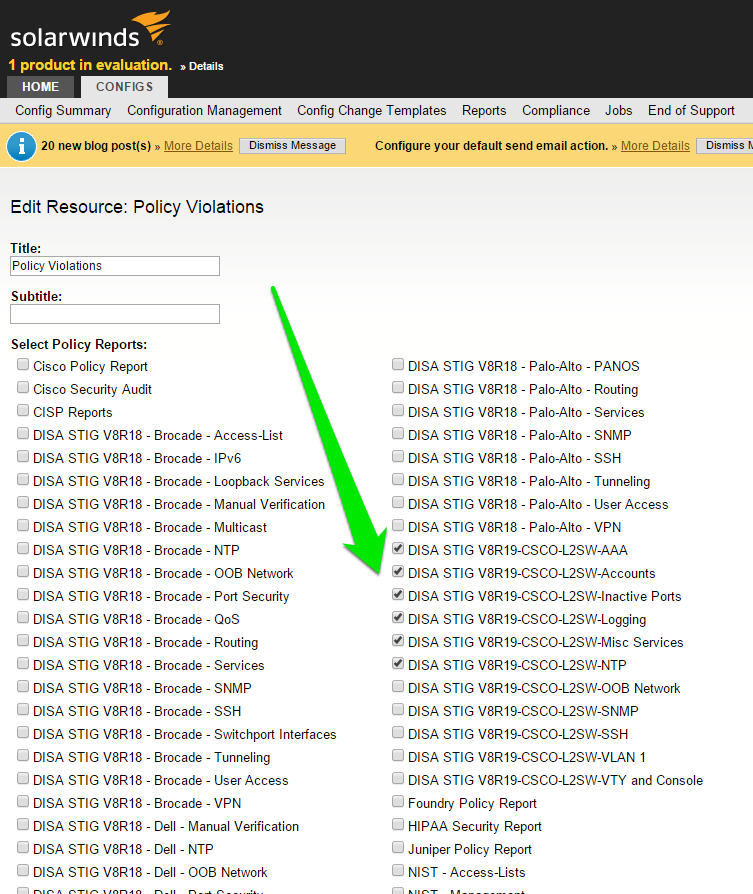The width and height of the screenshot is (753, 894).
Task: Uncheck CSCO-L2SW-AAA report
Action: click(398, 548)
